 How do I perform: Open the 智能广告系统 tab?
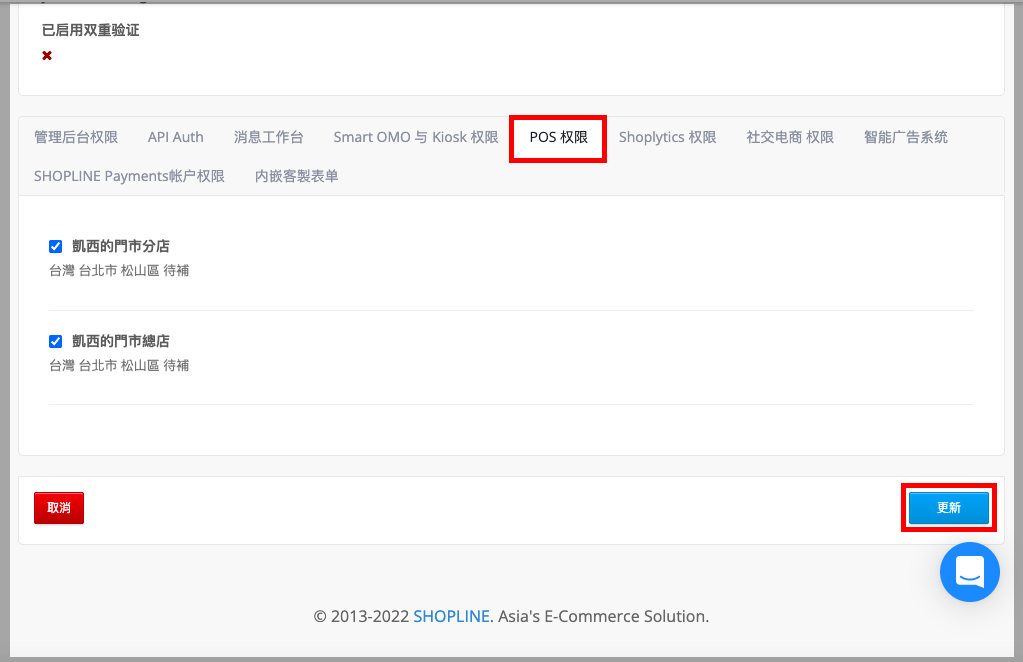pos(906,137)
